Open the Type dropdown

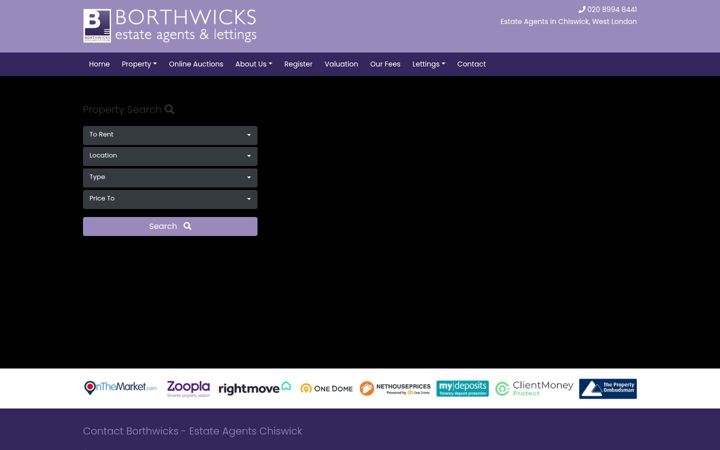pos(170,178)
